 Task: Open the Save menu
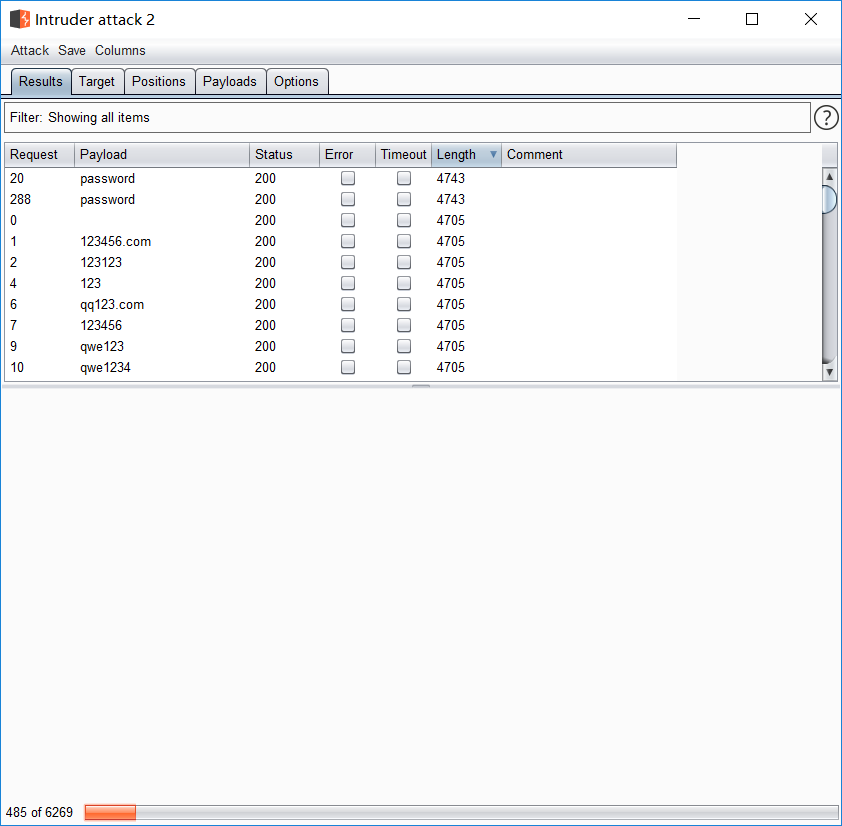72,50
